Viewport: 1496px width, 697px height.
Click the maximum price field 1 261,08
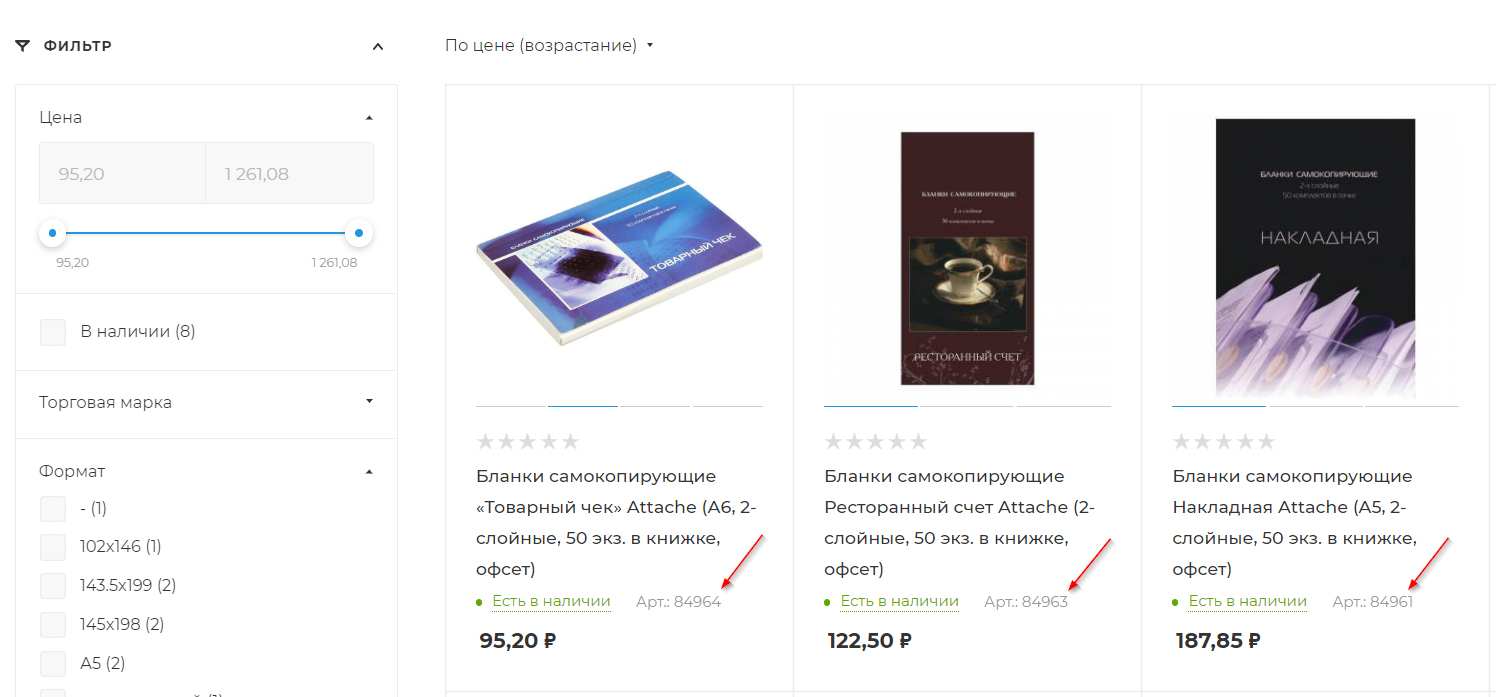(289, 174)
